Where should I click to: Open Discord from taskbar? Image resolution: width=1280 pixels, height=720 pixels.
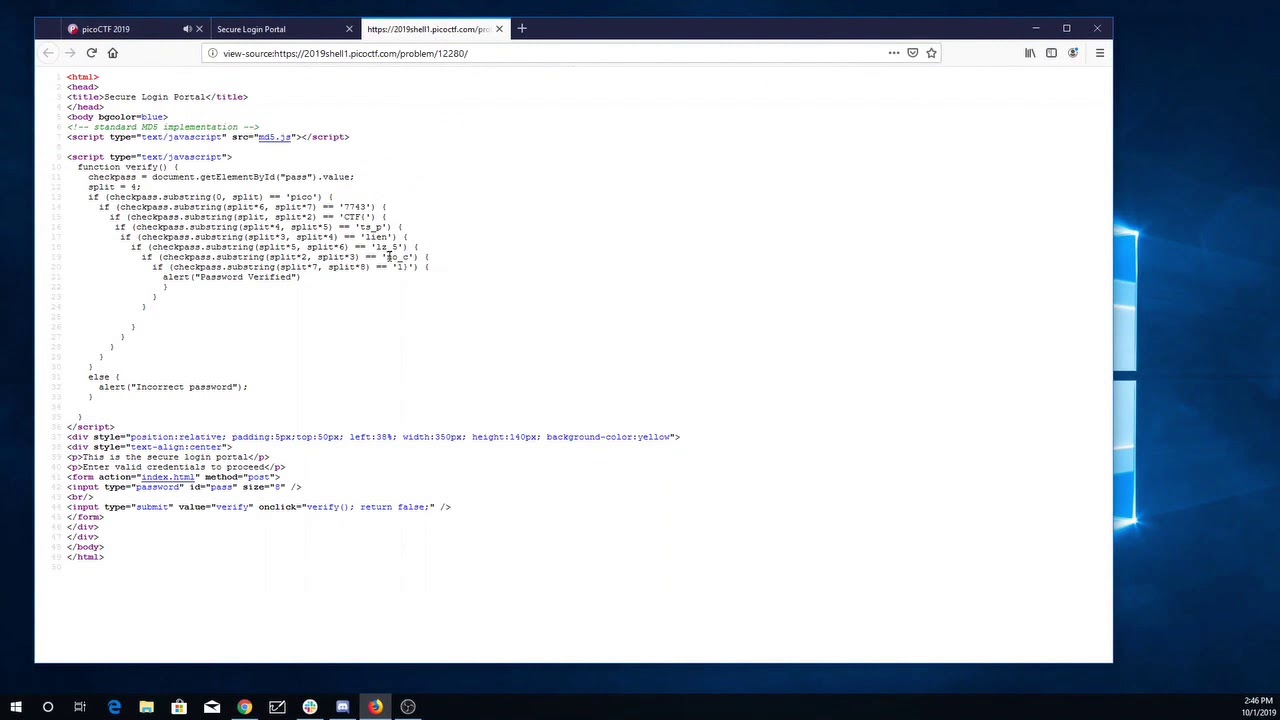342,707
